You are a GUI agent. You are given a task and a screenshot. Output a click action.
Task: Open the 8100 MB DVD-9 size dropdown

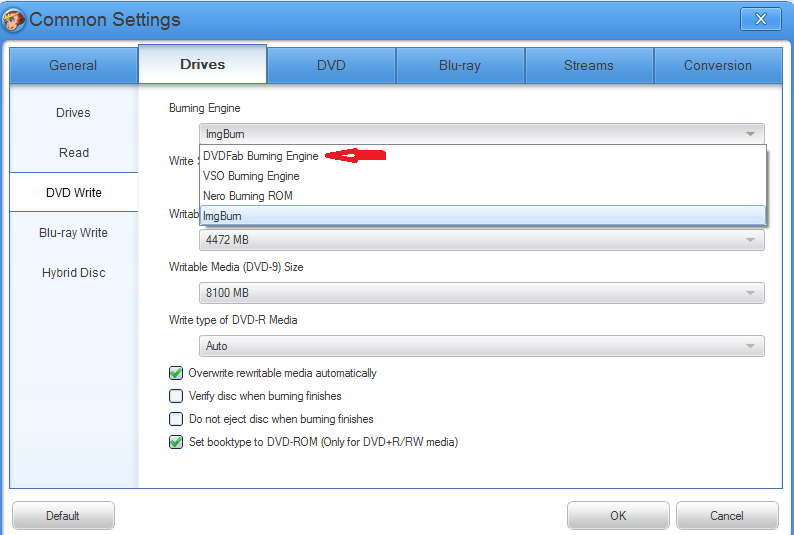[x=482, y=293]
